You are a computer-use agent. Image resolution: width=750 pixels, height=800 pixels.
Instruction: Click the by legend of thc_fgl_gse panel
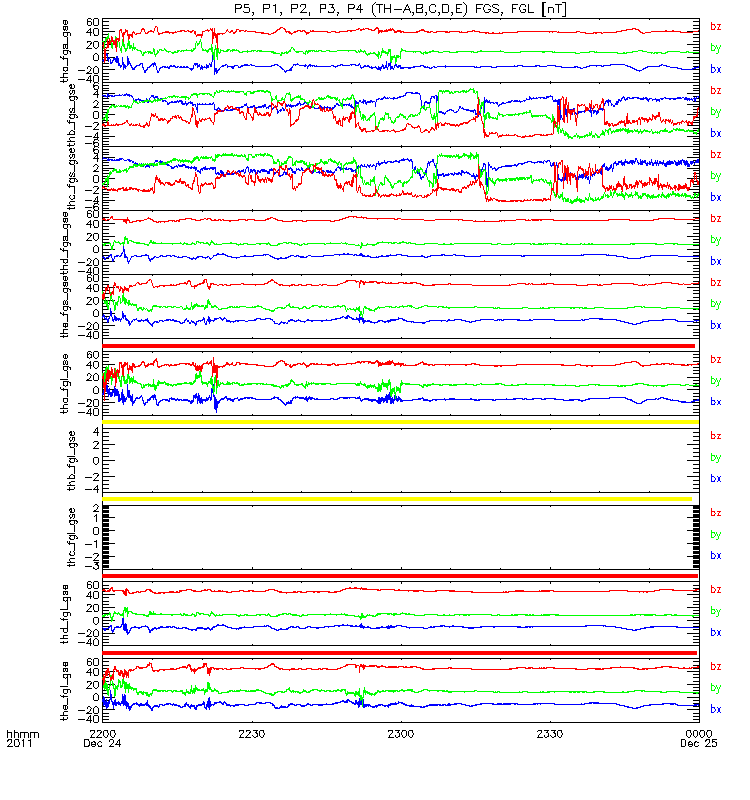click(716, 535)
